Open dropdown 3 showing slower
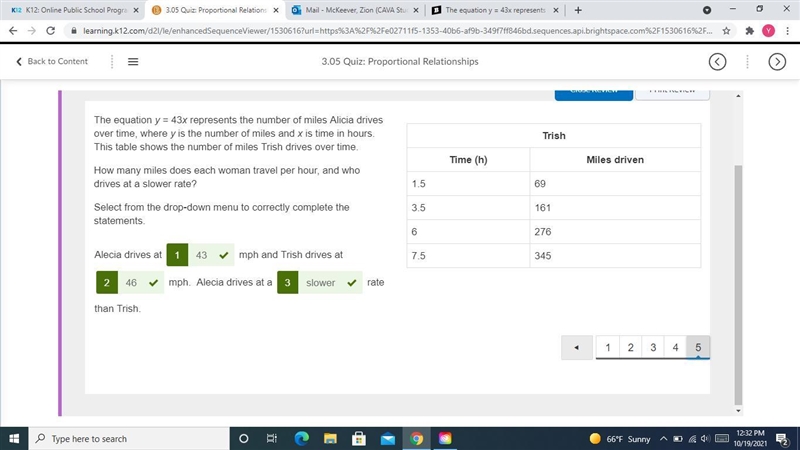Screen dimensions: 800x450 pyautogui.click(x=320, y=283)
